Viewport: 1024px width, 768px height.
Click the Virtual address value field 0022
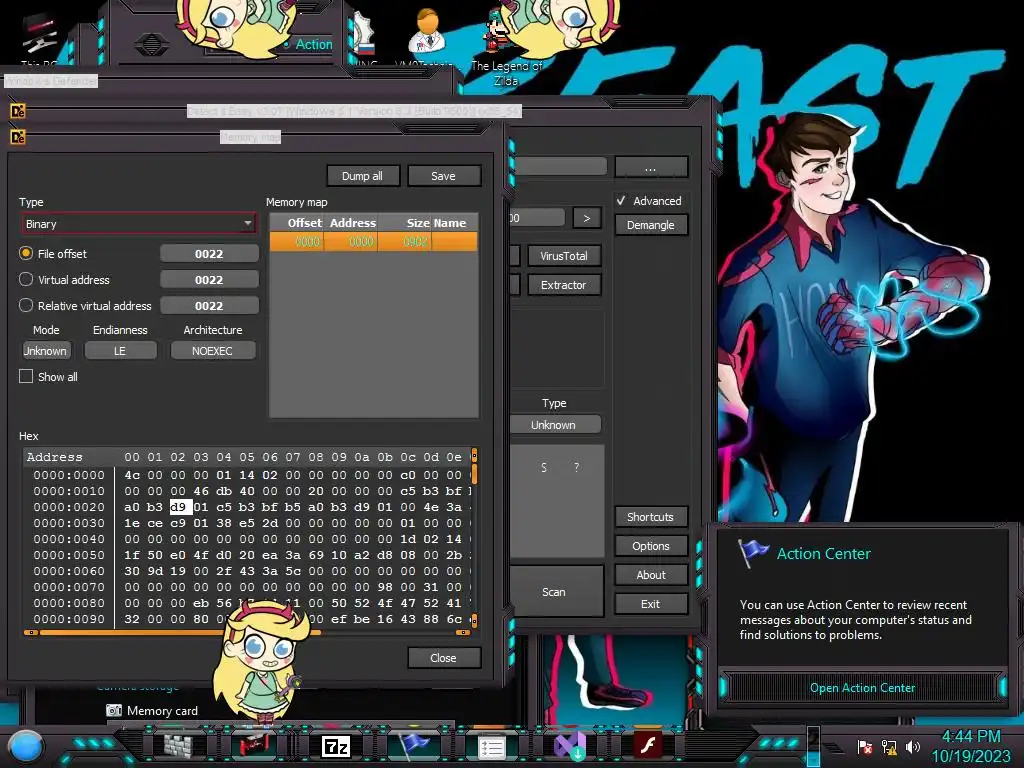209,280
